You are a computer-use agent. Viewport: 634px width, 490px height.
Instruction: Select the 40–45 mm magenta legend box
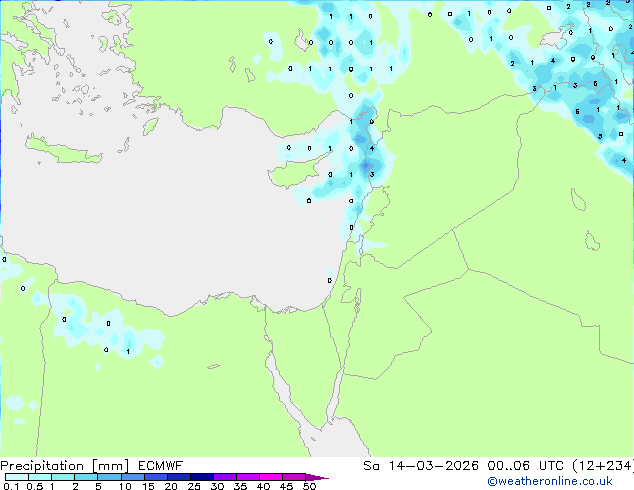271,477
